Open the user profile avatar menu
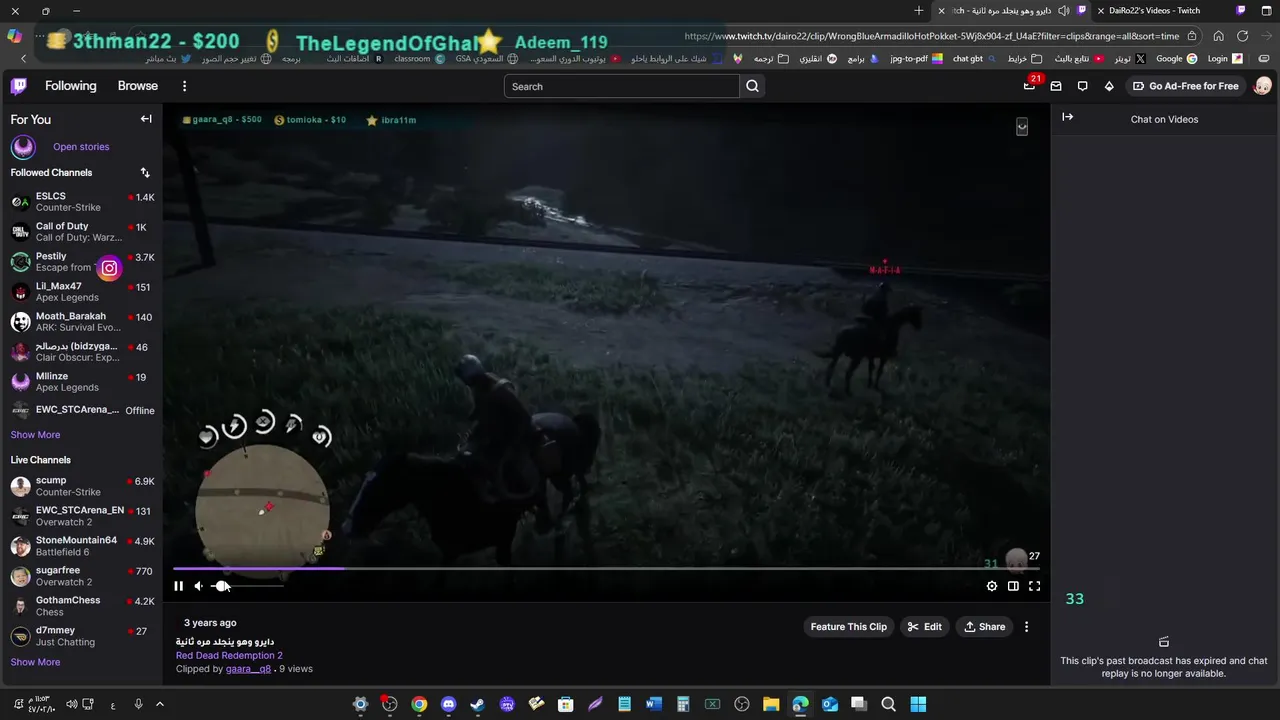Screen dimensions: 1280x720 1263,86
